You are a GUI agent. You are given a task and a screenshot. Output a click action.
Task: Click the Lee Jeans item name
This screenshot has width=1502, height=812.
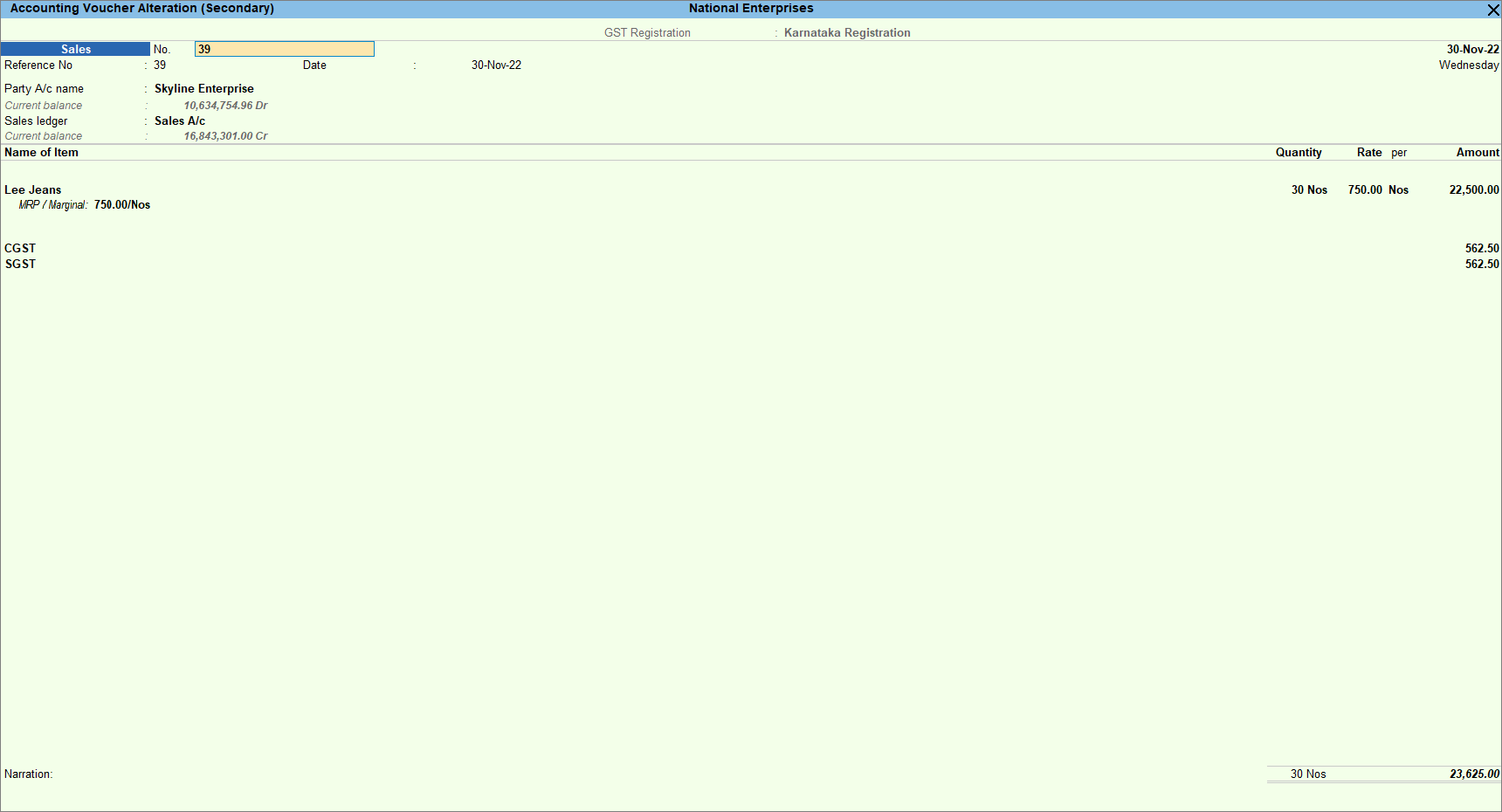[33, 189]
